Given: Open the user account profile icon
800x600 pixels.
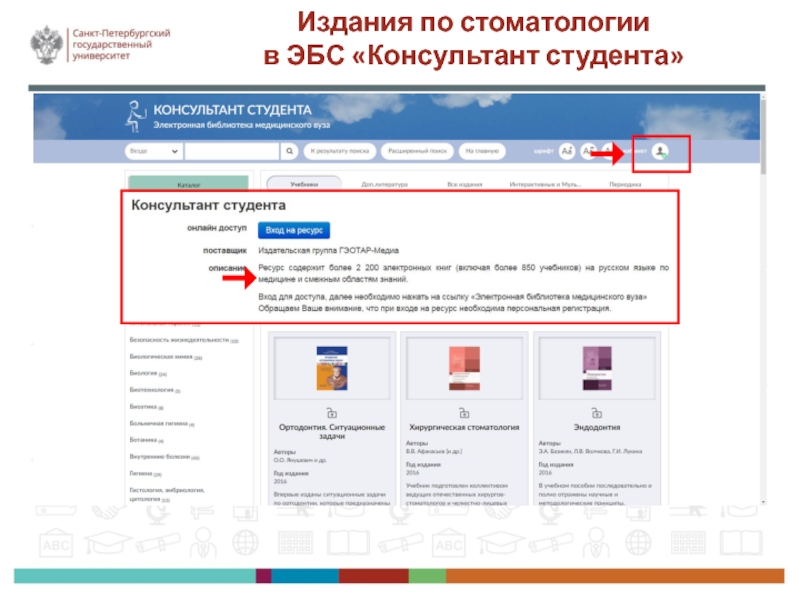Looking at the screenshot, I should (660, 151).
